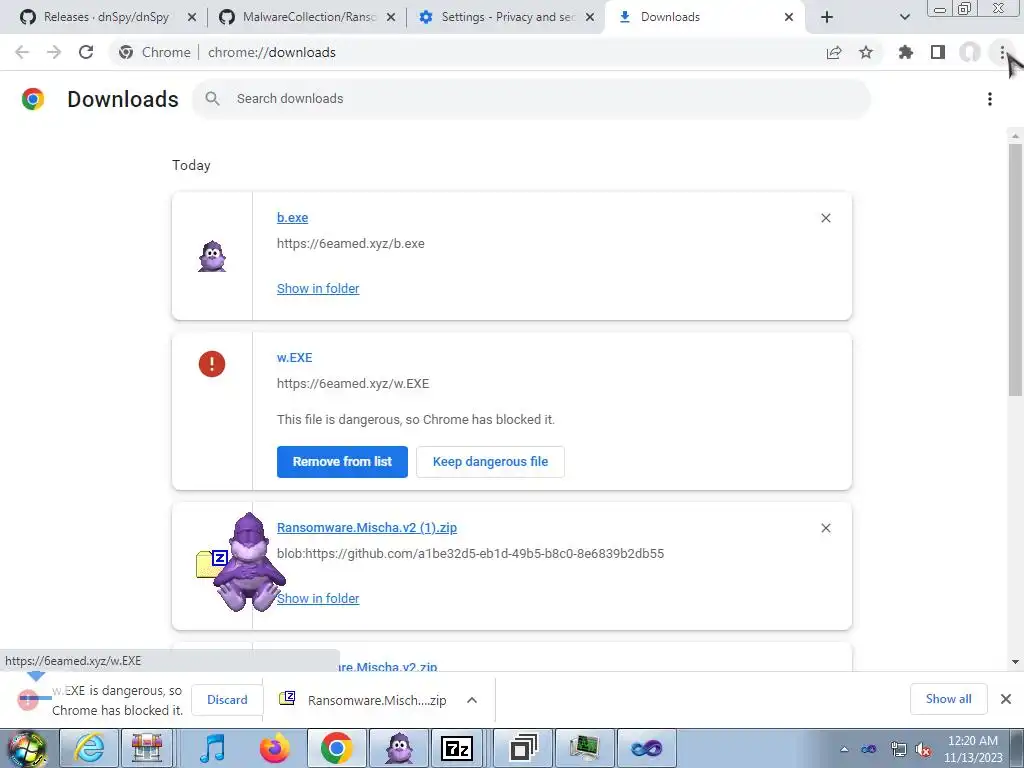
Task: Show Ransomware.Mischa.v2 (1).zip in folder
Action: (318, 598)
